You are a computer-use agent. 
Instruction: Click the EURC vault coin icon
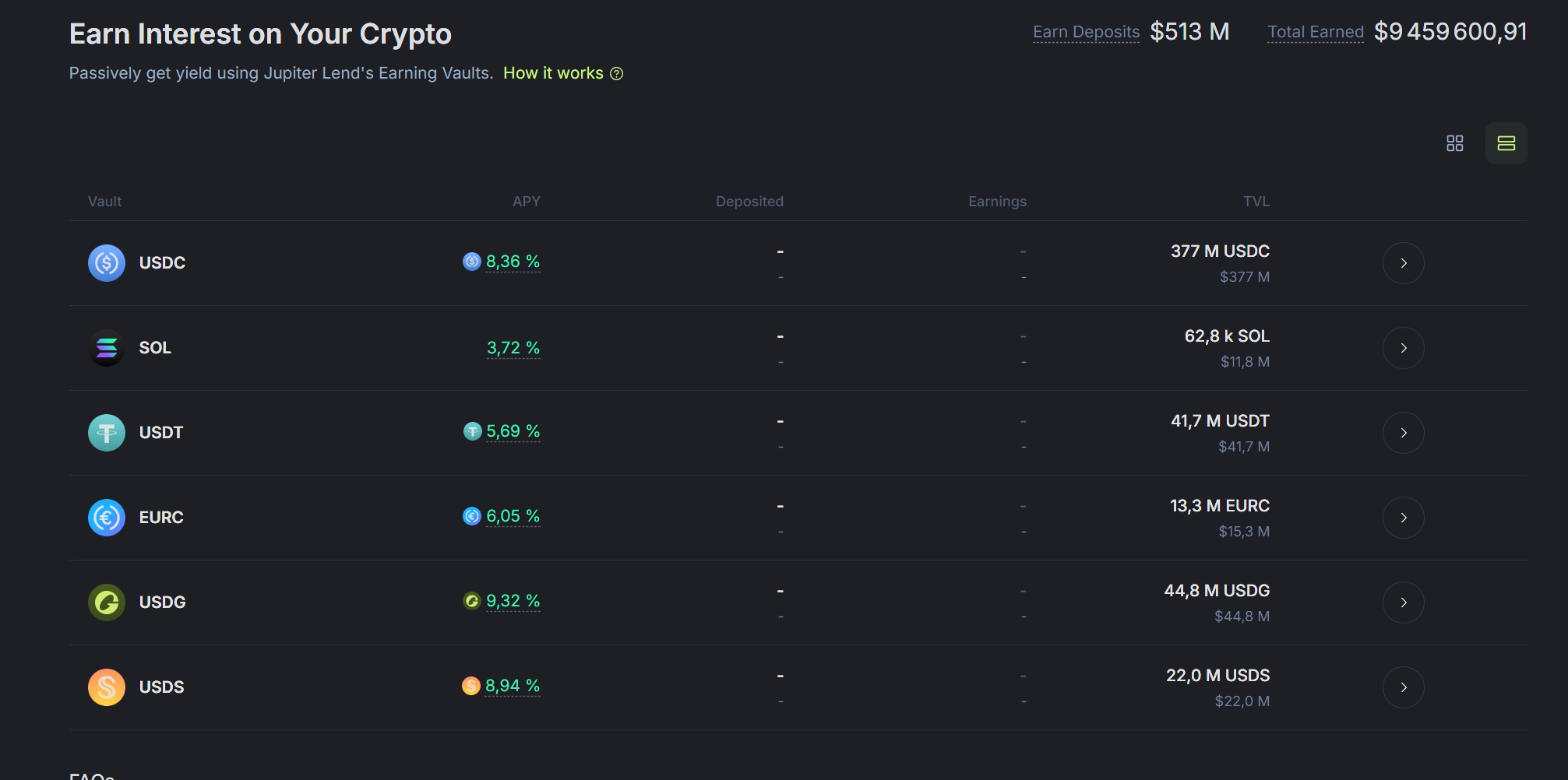[107, 518]
